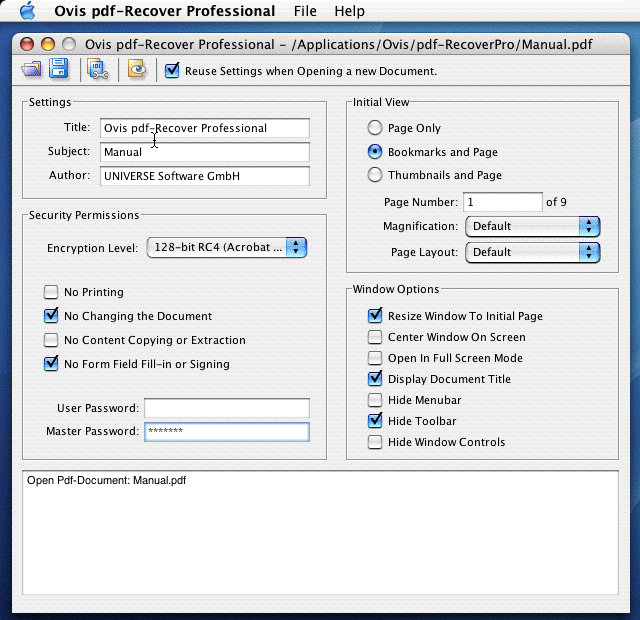Open the Apple menu
The height and width of the screenshot is (620, 640).
pyautogui.click(x=28, y=11)
